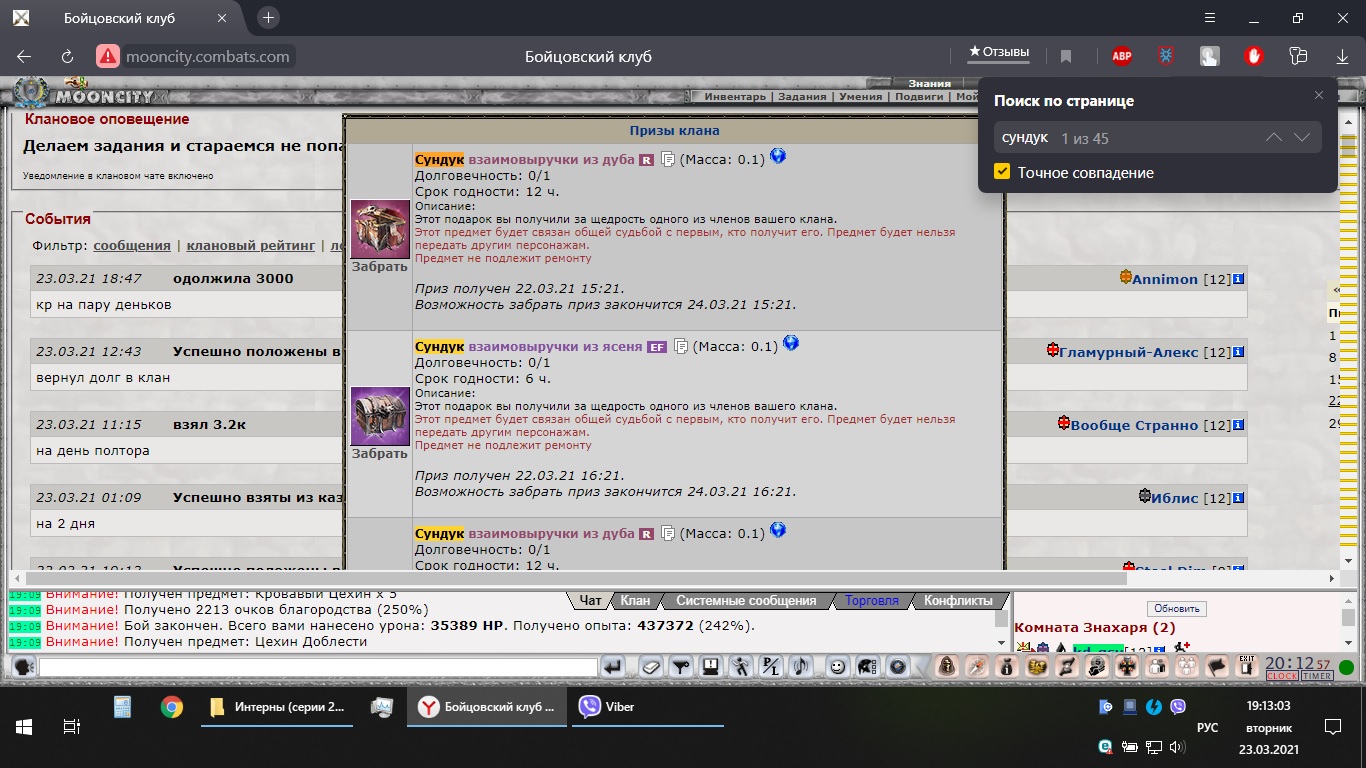This screenshot has width=1366, height=768.
Task: Click the info icon beside Иблис
Action: [1238, 498]
